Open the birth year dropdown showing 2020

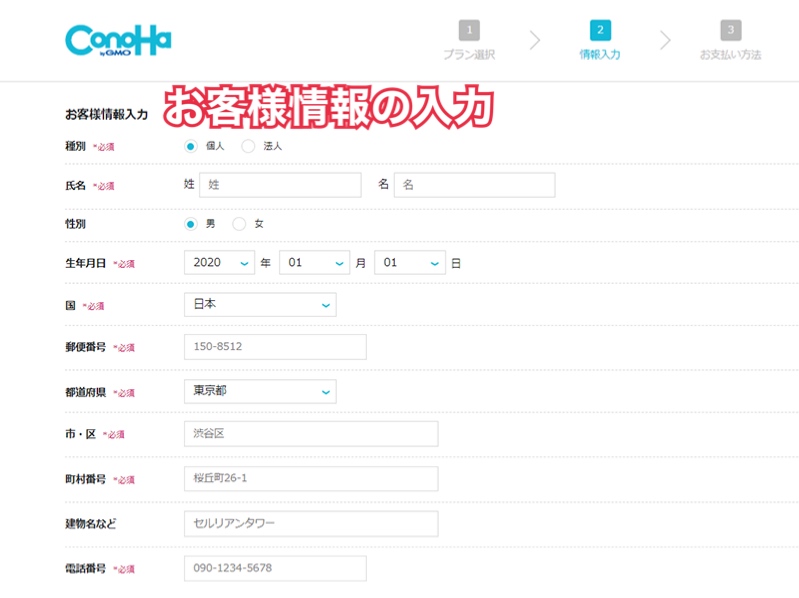[x=219, y=263]
